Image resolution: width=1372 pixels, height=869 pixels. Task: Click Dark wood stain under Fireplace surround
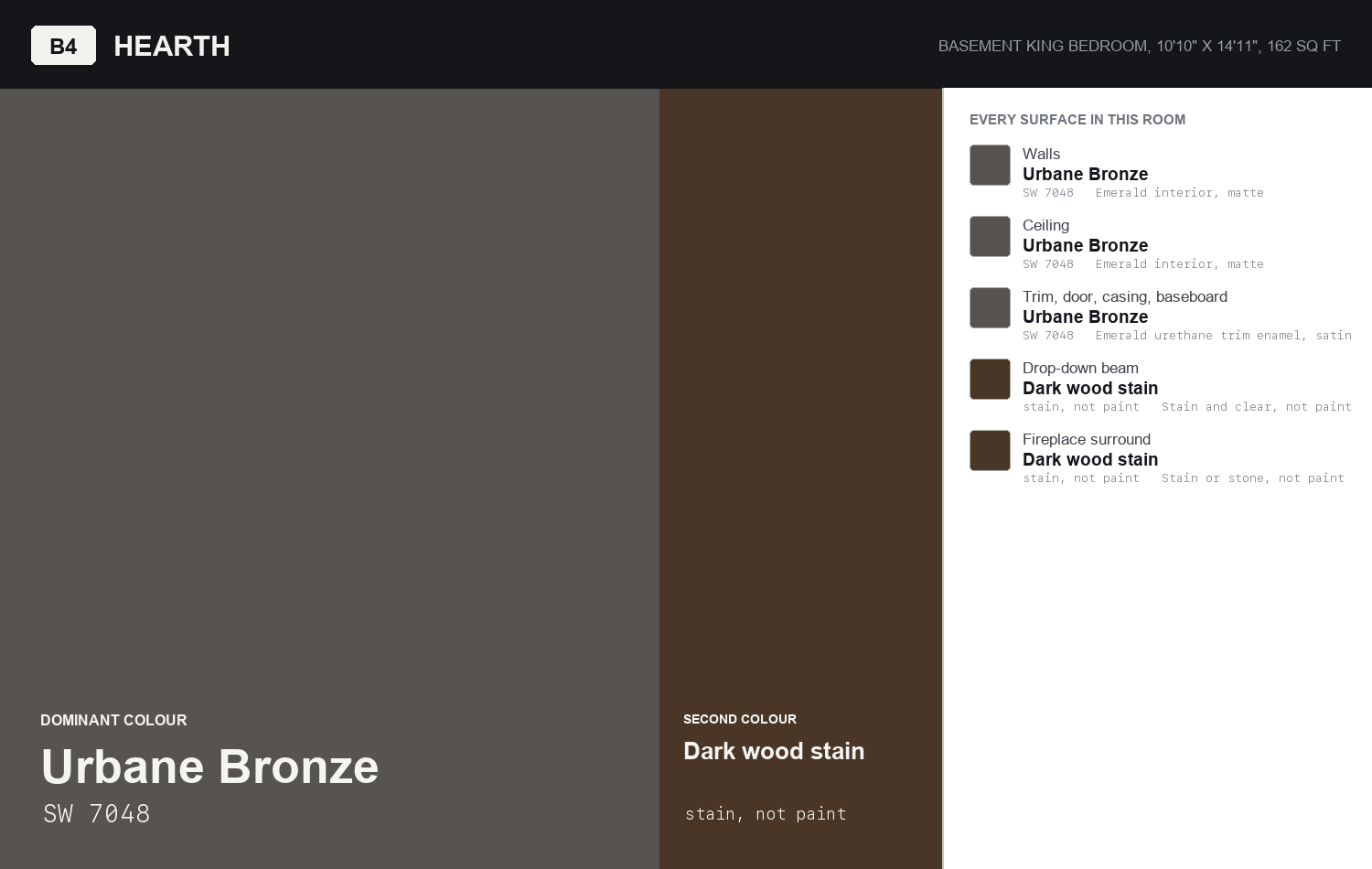[1090, 459]
